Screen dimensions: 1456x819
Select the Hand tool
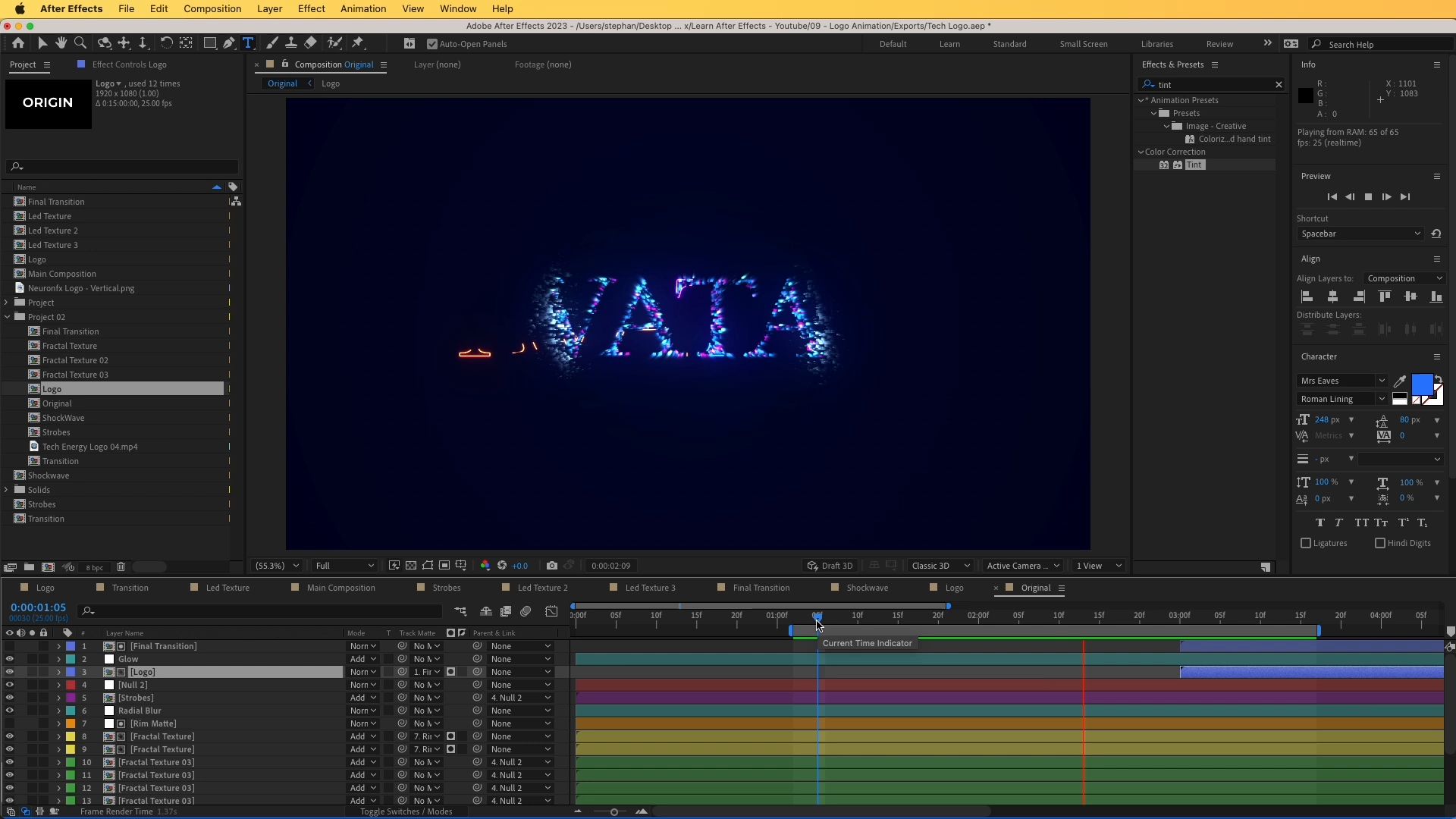[x=61, y=43]
